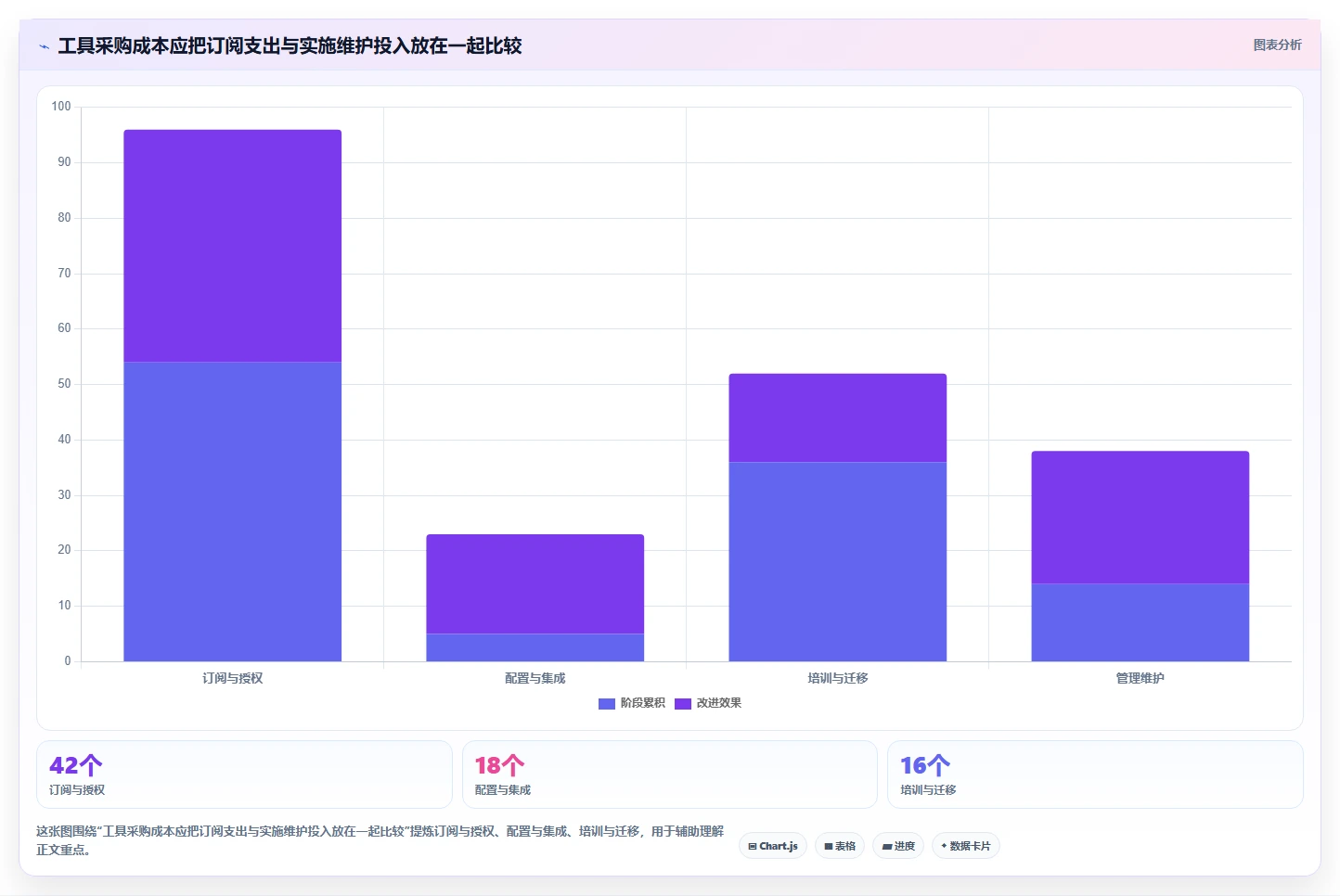Click the 培训与迁移 x-axis label
Image resolution: width=1340 pixels, height=896 pixels.
[837, 678]
